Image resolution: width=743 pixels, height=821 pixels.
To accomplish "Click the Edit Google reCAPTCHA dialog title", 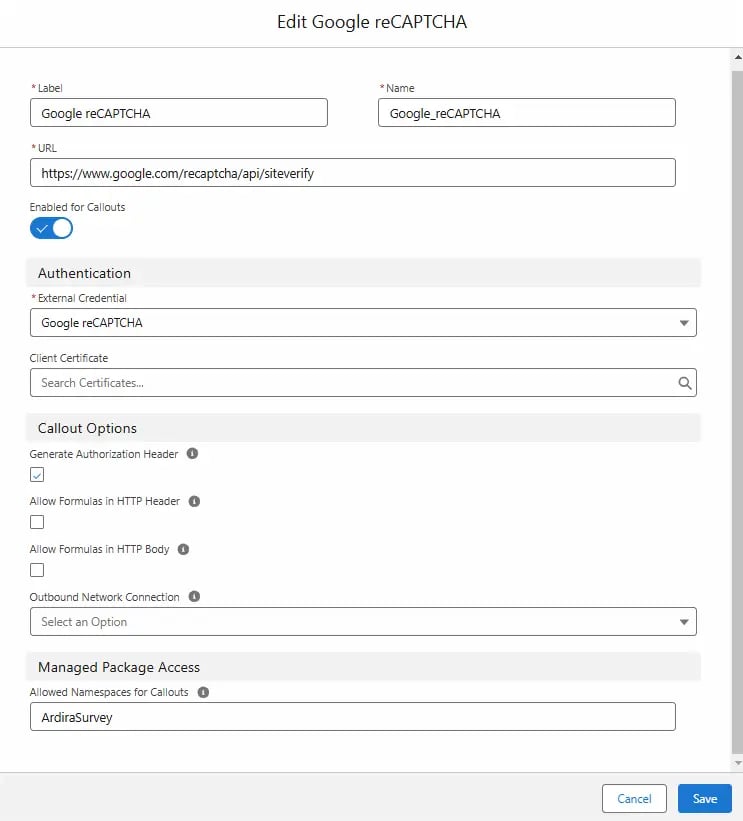I will pyautogui.click(x=372, y=22).
